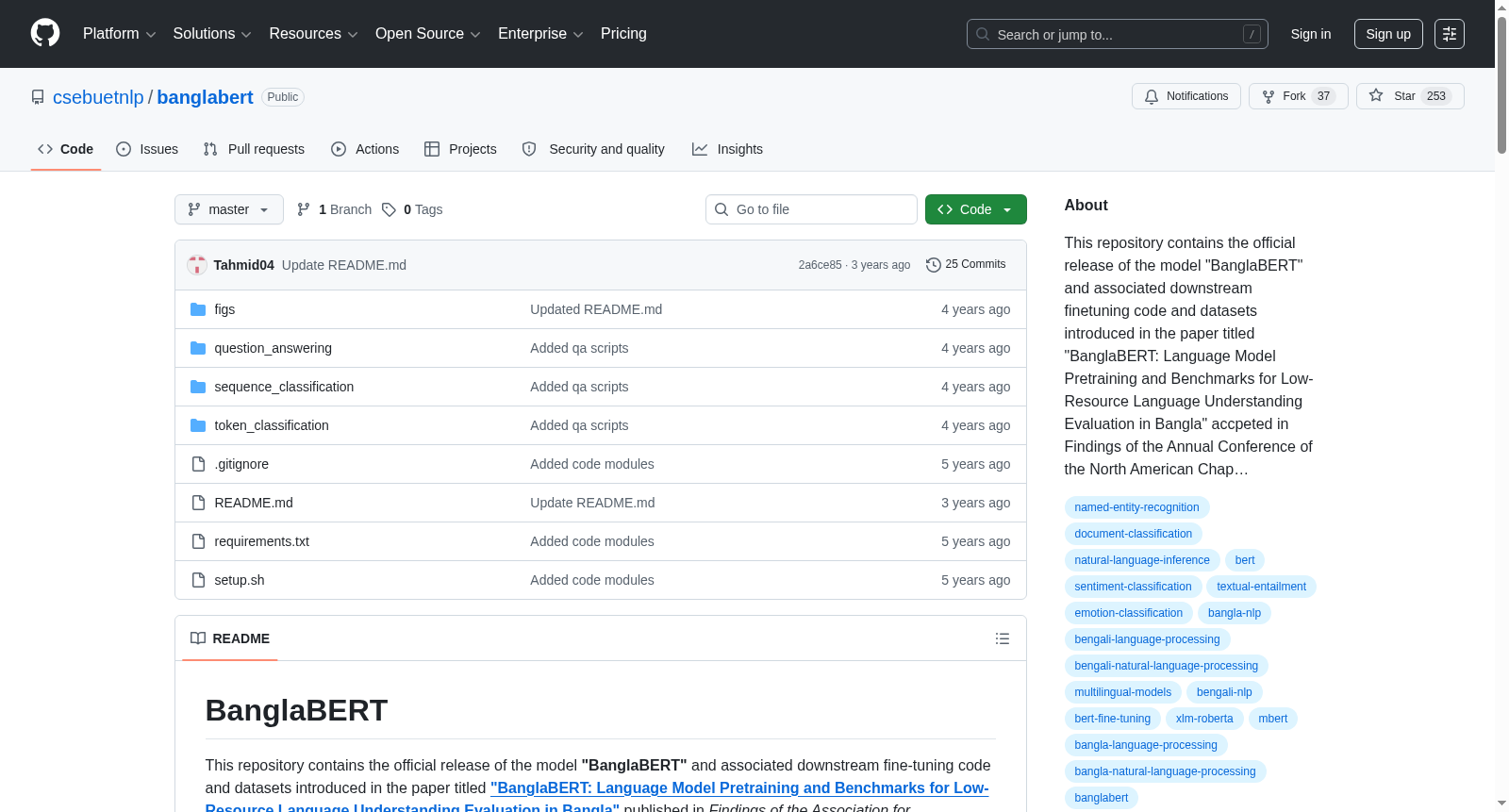Select the README tab heading
The width and height of the screenshot is (1509, 812).
click(230, 638)
